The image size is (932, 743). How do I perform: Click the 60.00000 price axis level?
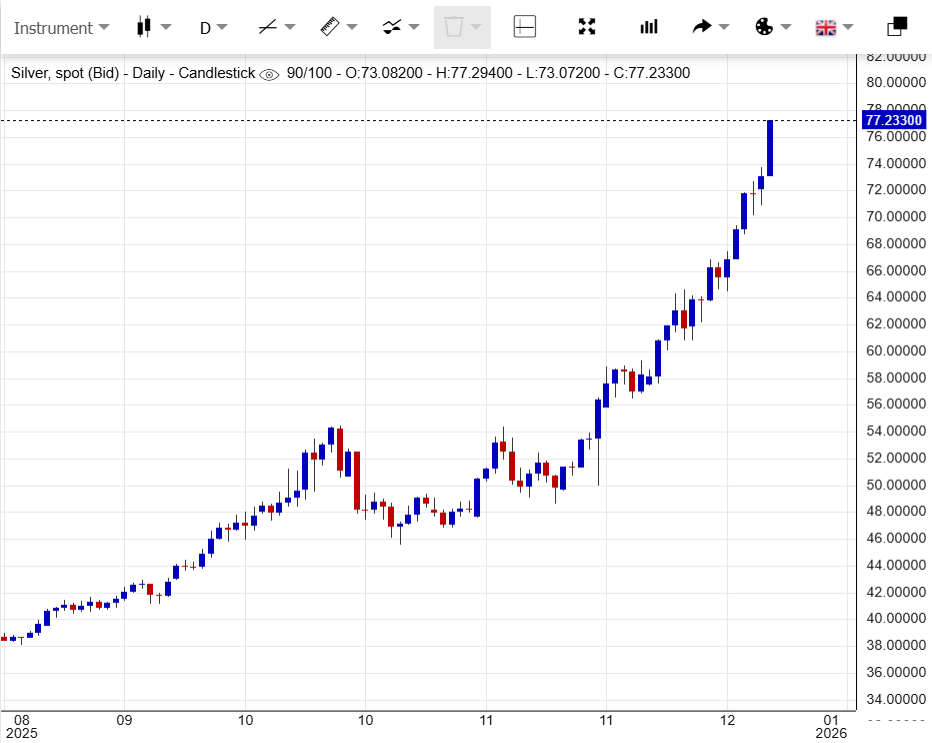point(894,351)
